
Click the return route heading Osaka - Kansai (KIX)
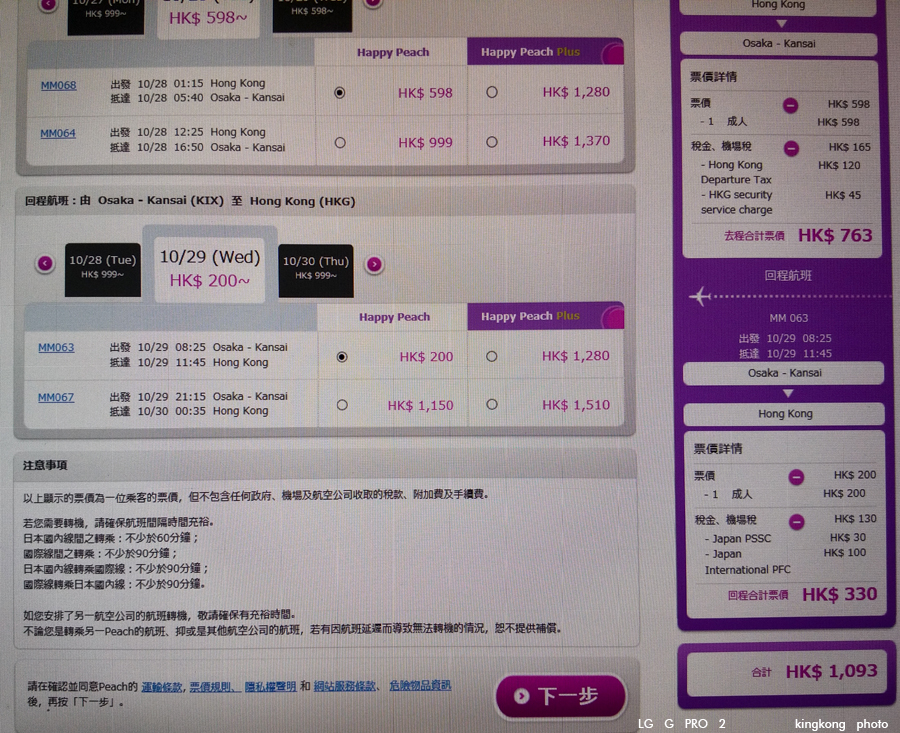click(161, 201)
